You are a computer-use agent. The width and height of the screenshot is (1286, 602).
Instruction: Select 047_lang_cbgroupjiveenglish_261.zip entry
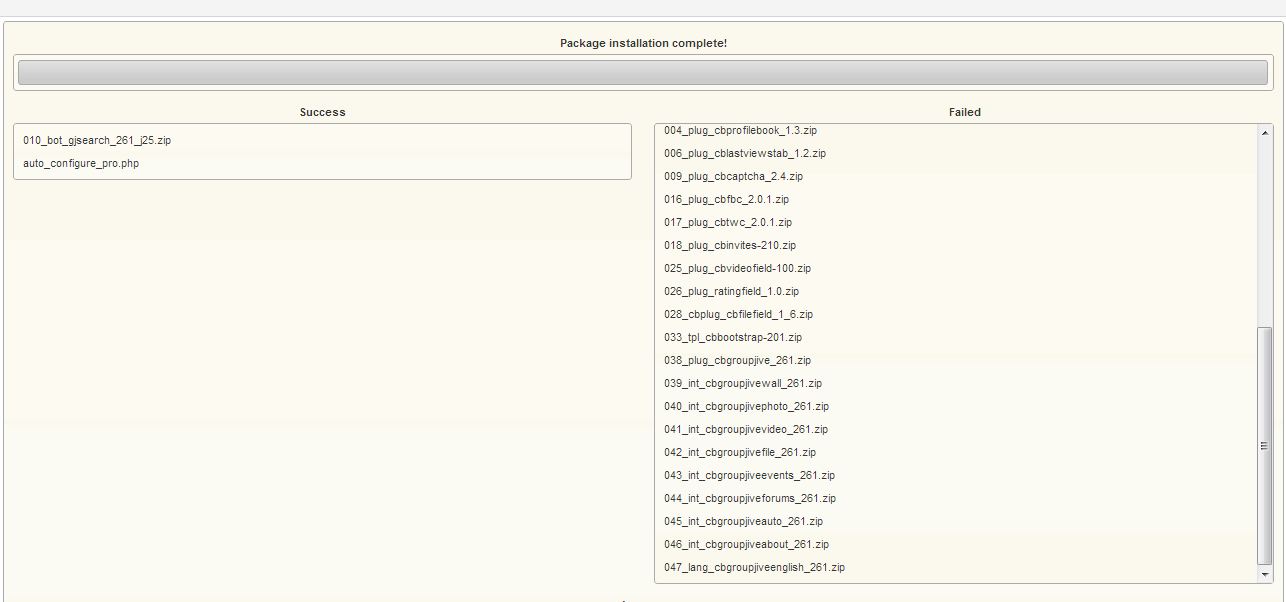point(754,568)
